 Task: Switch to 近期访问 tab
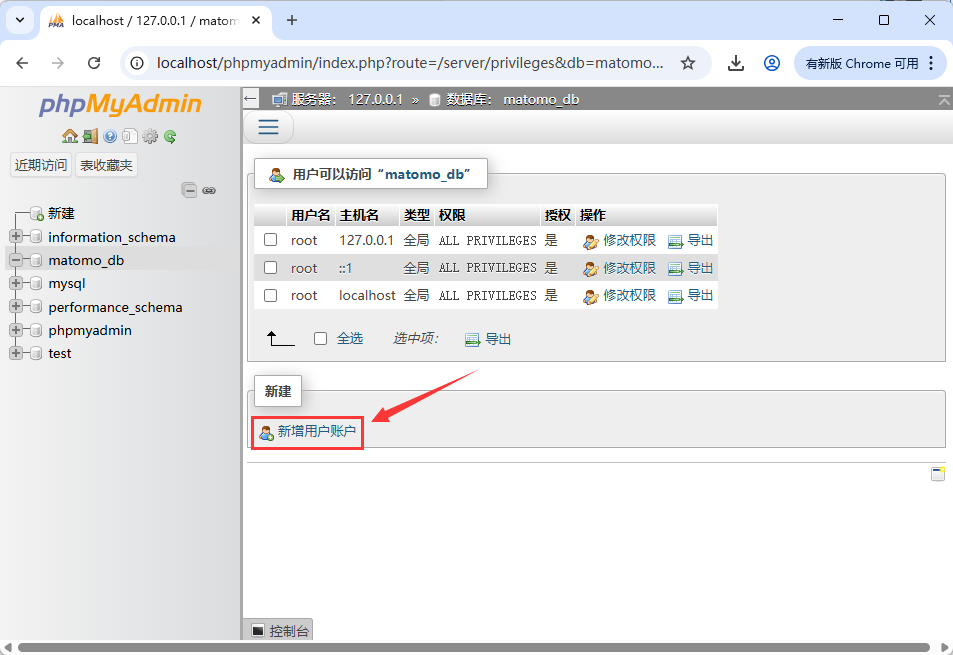coord(41,165)
